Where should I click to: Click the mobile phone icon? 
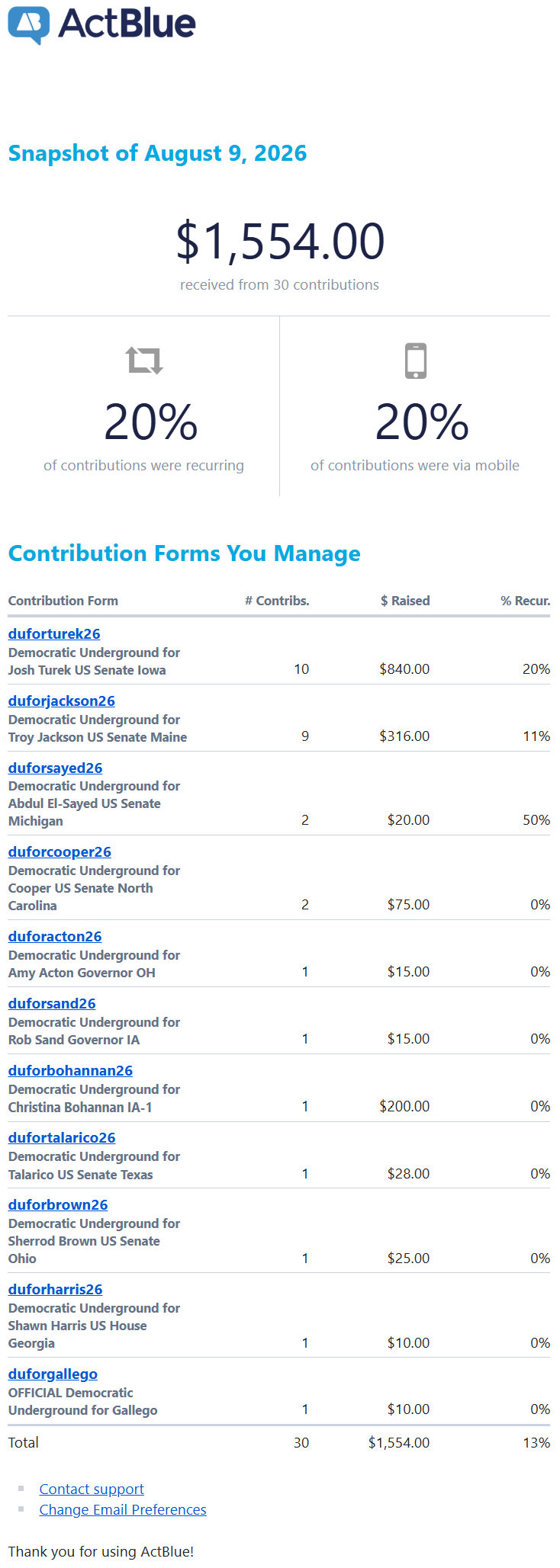[416, 361]
